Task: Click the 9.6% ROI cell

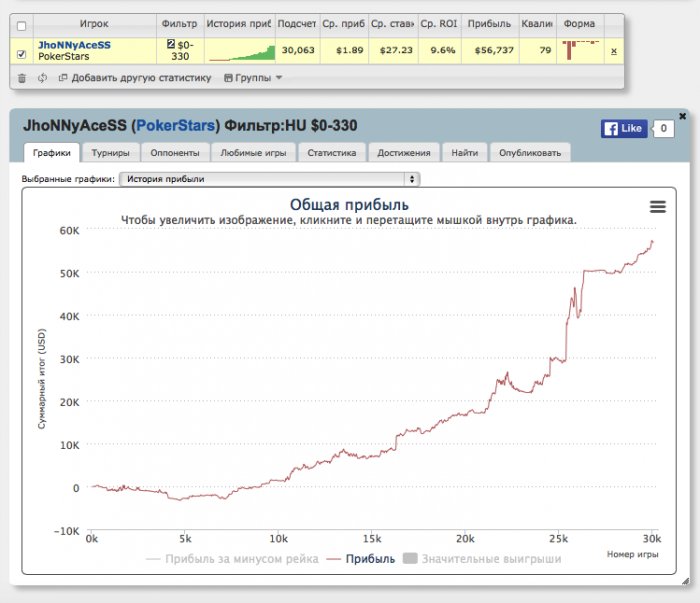Action: (x=442, y=50)
